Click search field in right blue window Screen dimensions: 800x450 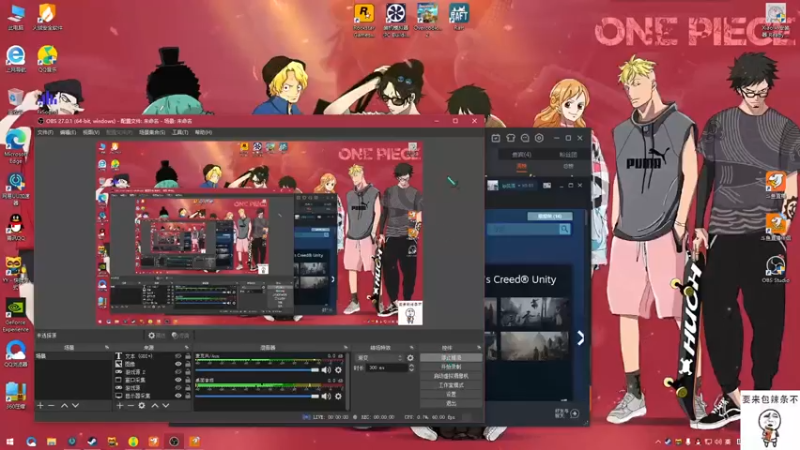[529, 229]
